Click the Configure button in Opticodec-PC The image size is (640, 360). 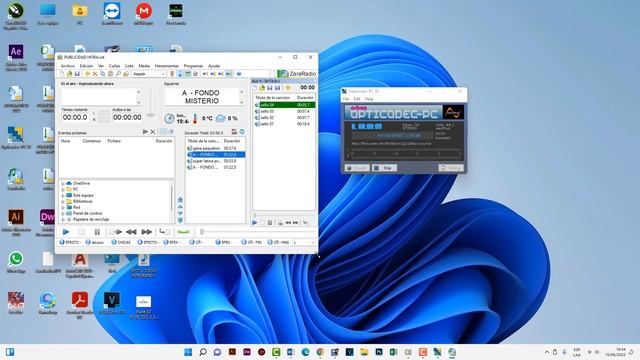point(451,168)
